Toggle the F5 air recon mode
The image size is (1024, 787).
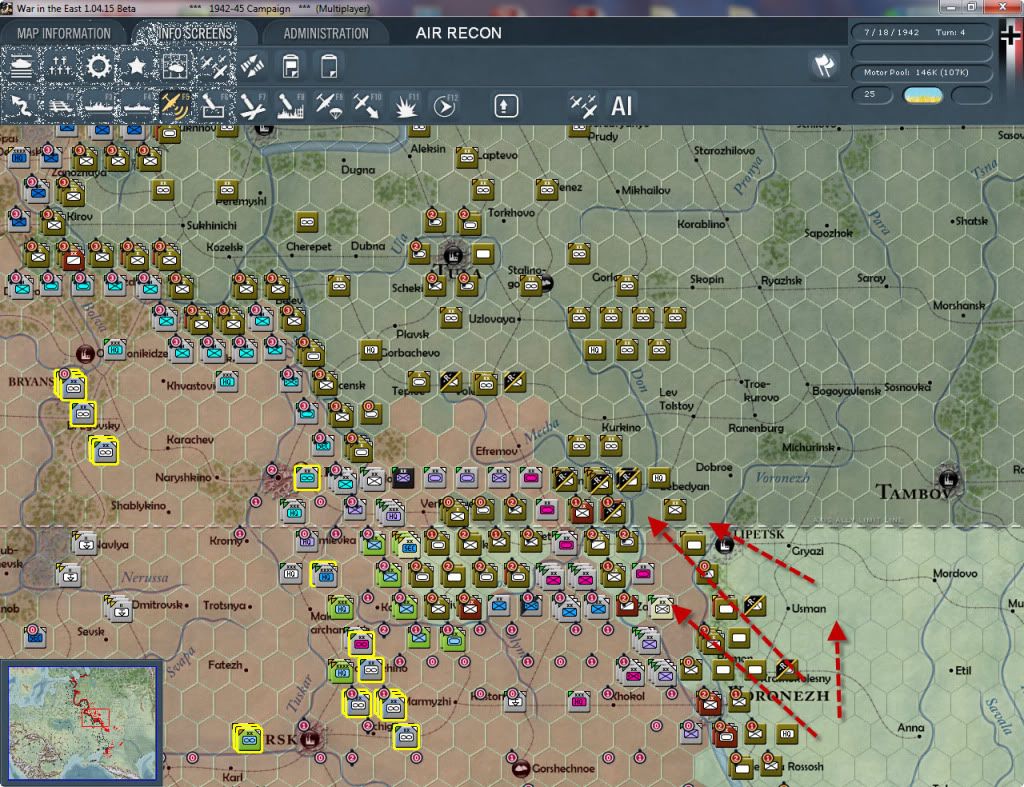click(x=175, y=106)
